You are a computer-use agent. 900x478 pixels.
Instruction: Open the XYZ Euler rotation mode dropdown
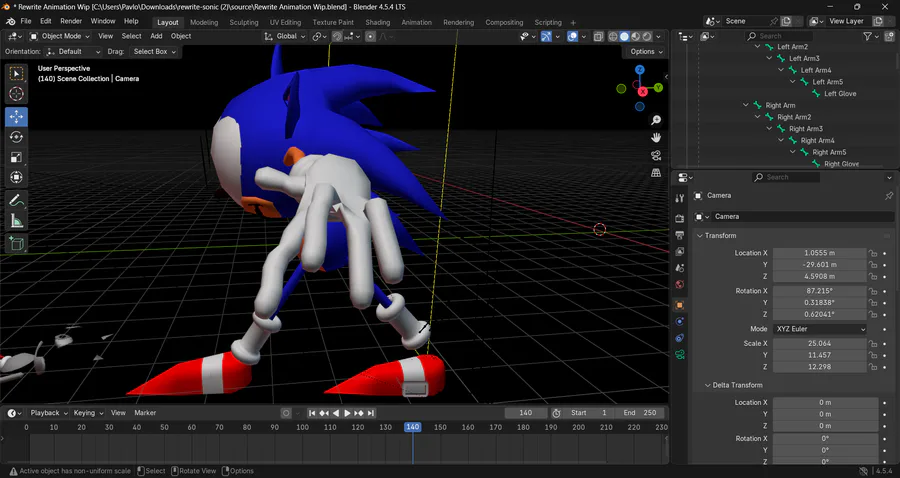pyautogui.click(x=820, y=329)
